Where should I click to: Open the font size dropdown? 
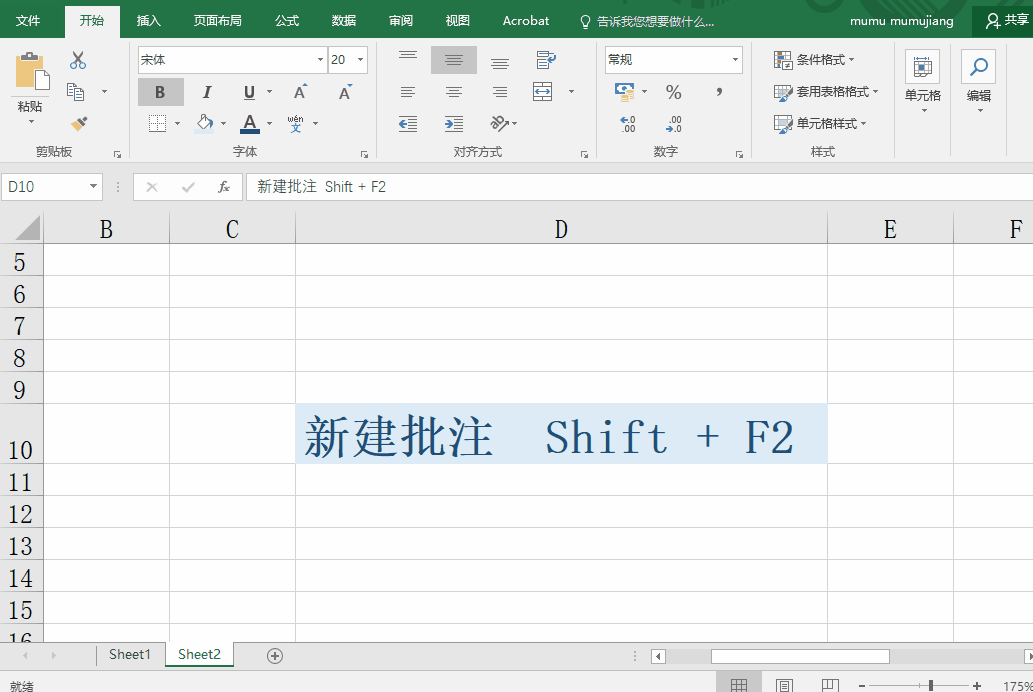[360, 60]
